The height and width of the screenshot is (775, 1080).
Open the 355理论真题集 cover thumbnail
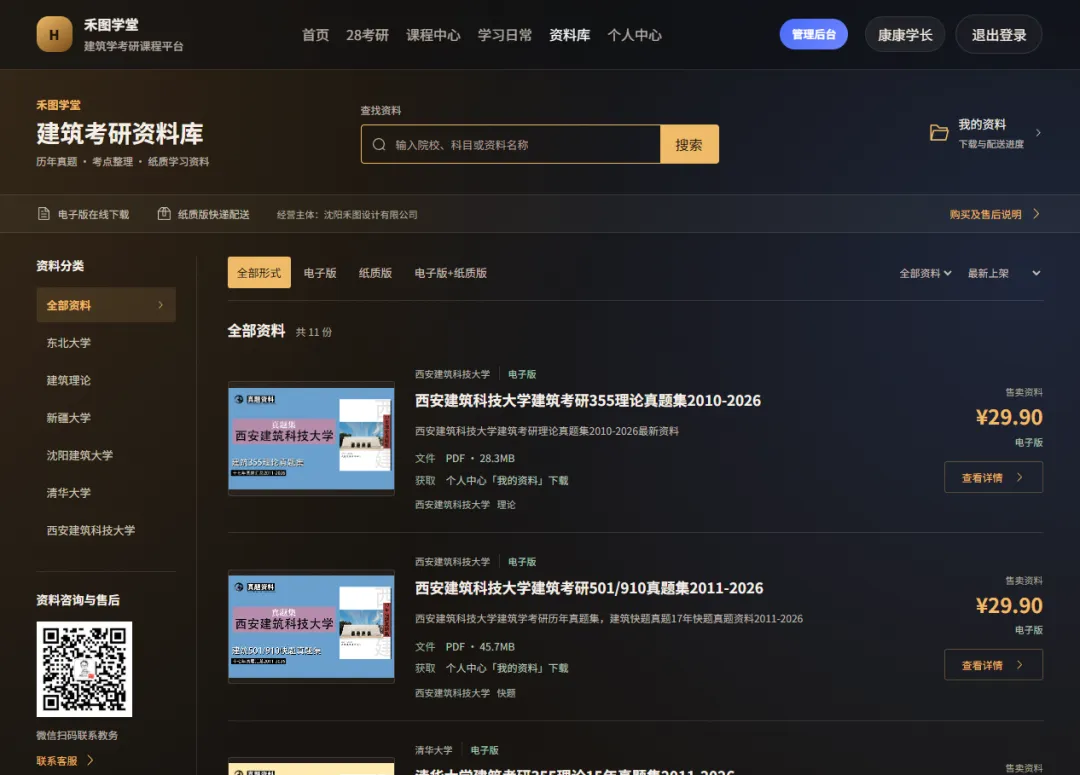pyautogui.click(x=311, y=439)
